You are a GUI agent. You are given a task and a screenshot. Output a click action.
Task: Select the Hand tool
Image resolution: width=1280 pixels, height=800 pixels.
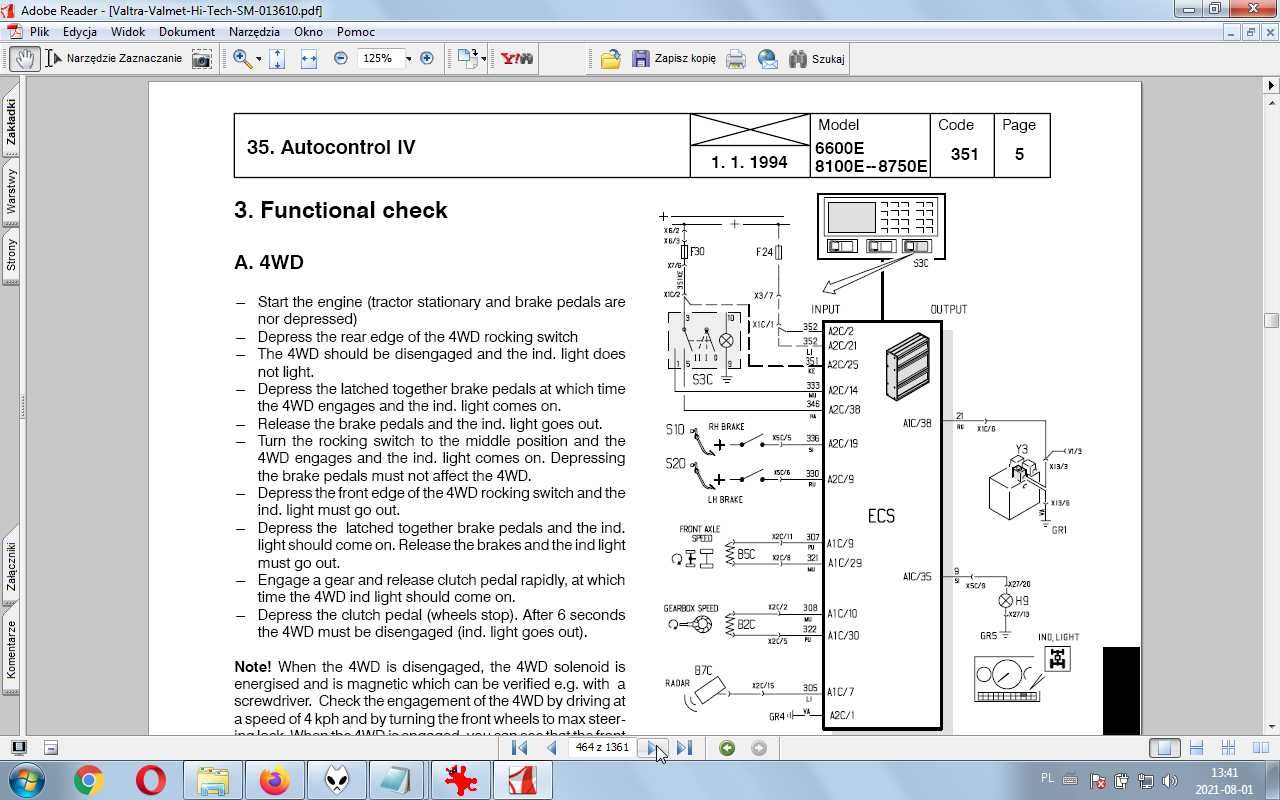point(24,59)
